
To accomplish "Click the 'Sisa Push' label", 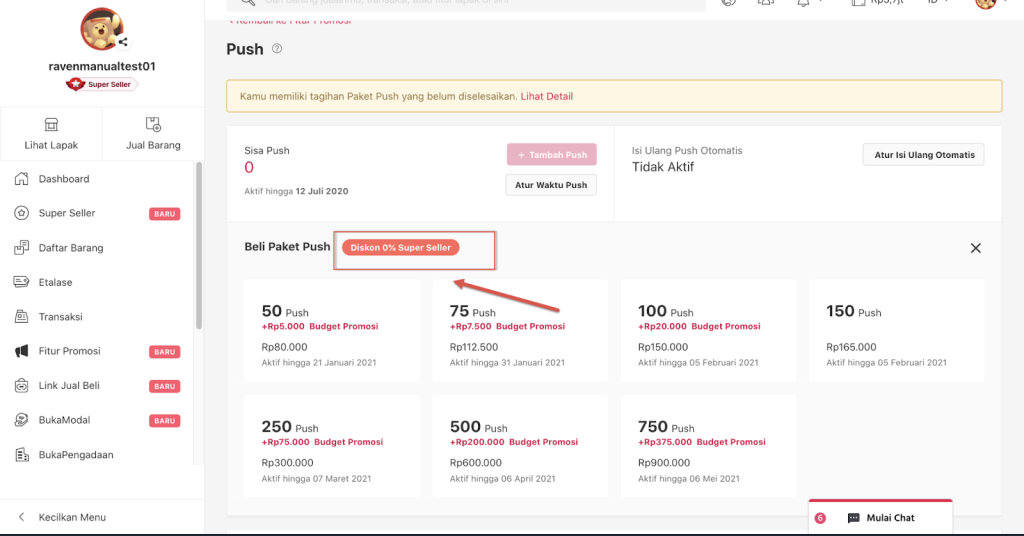I will tap(266, 150).
